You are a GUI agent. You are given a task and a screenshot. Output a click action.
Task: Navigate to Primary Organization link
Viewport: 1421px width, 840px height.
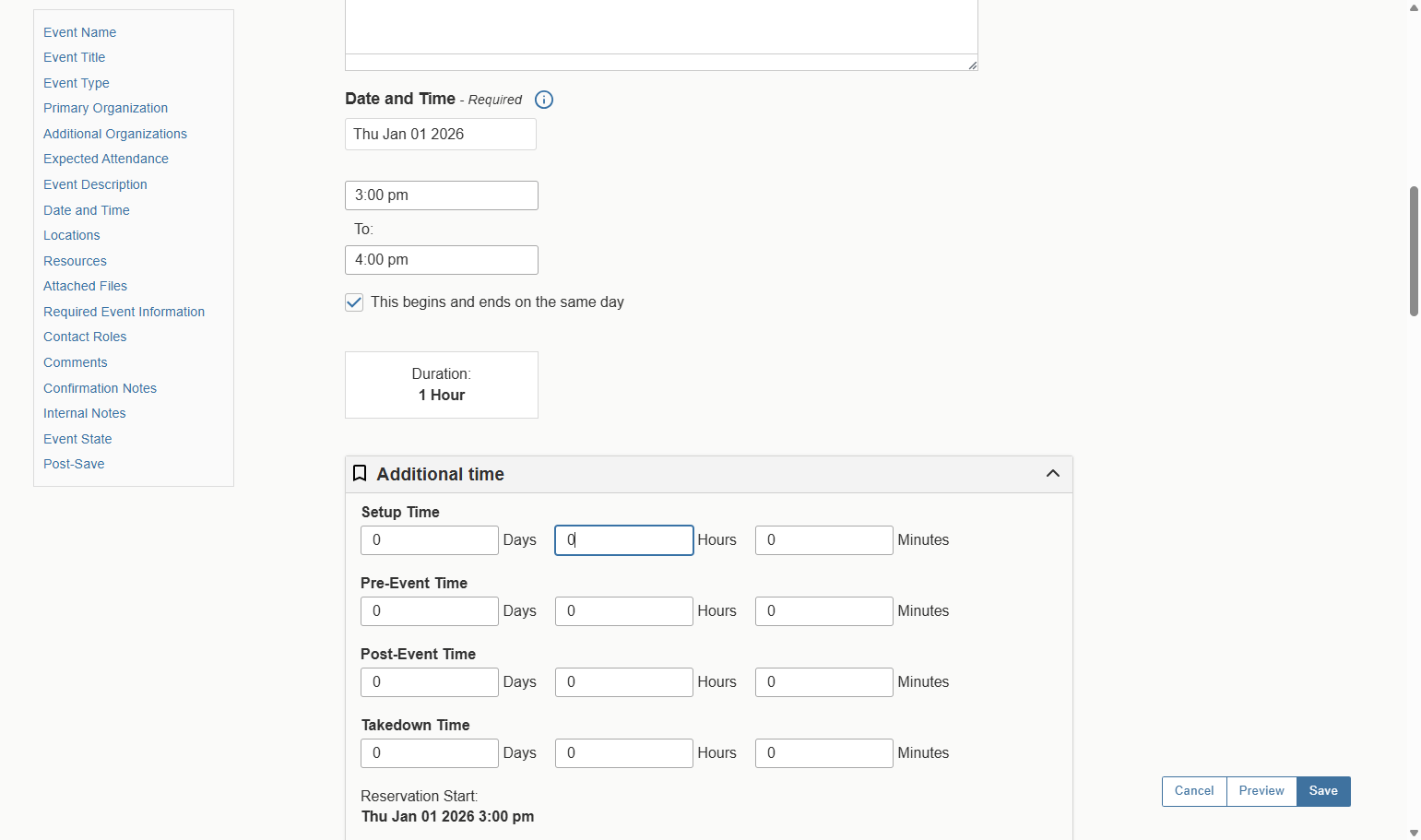(x=105, y=108)
